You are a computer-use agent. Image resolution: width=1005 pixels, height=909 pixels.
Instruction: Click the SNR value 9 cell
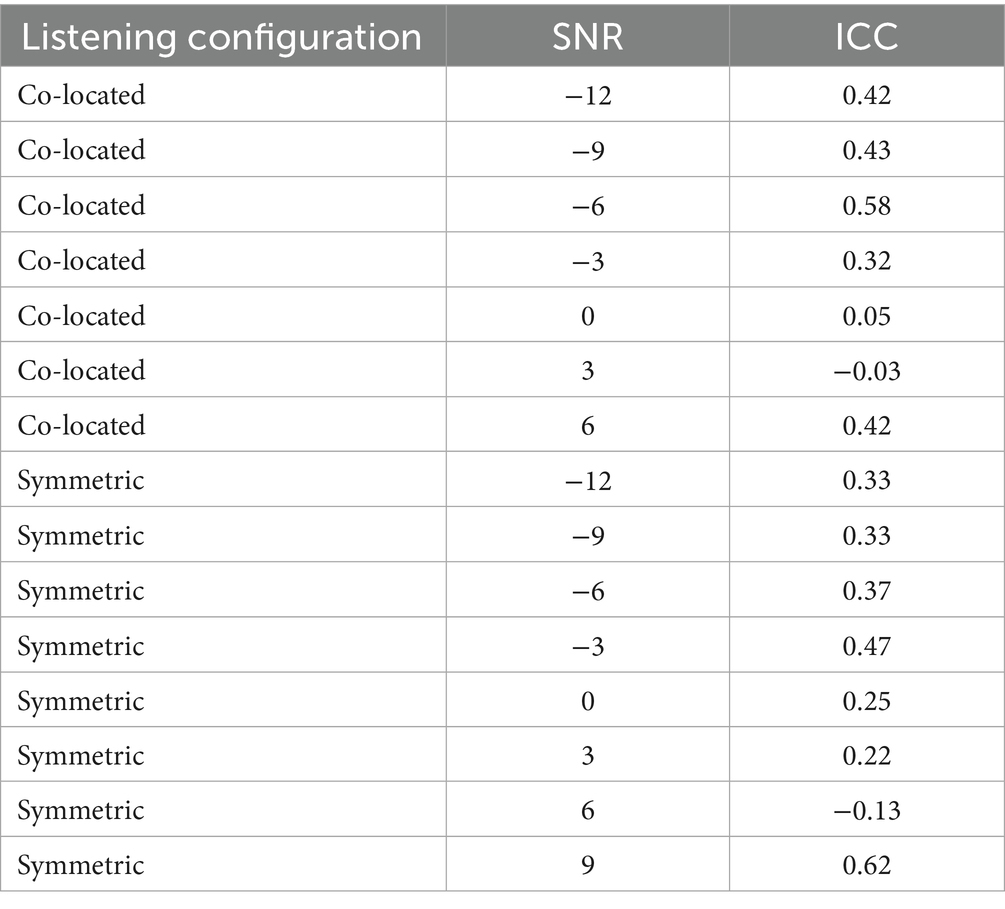tap(587, 865)
